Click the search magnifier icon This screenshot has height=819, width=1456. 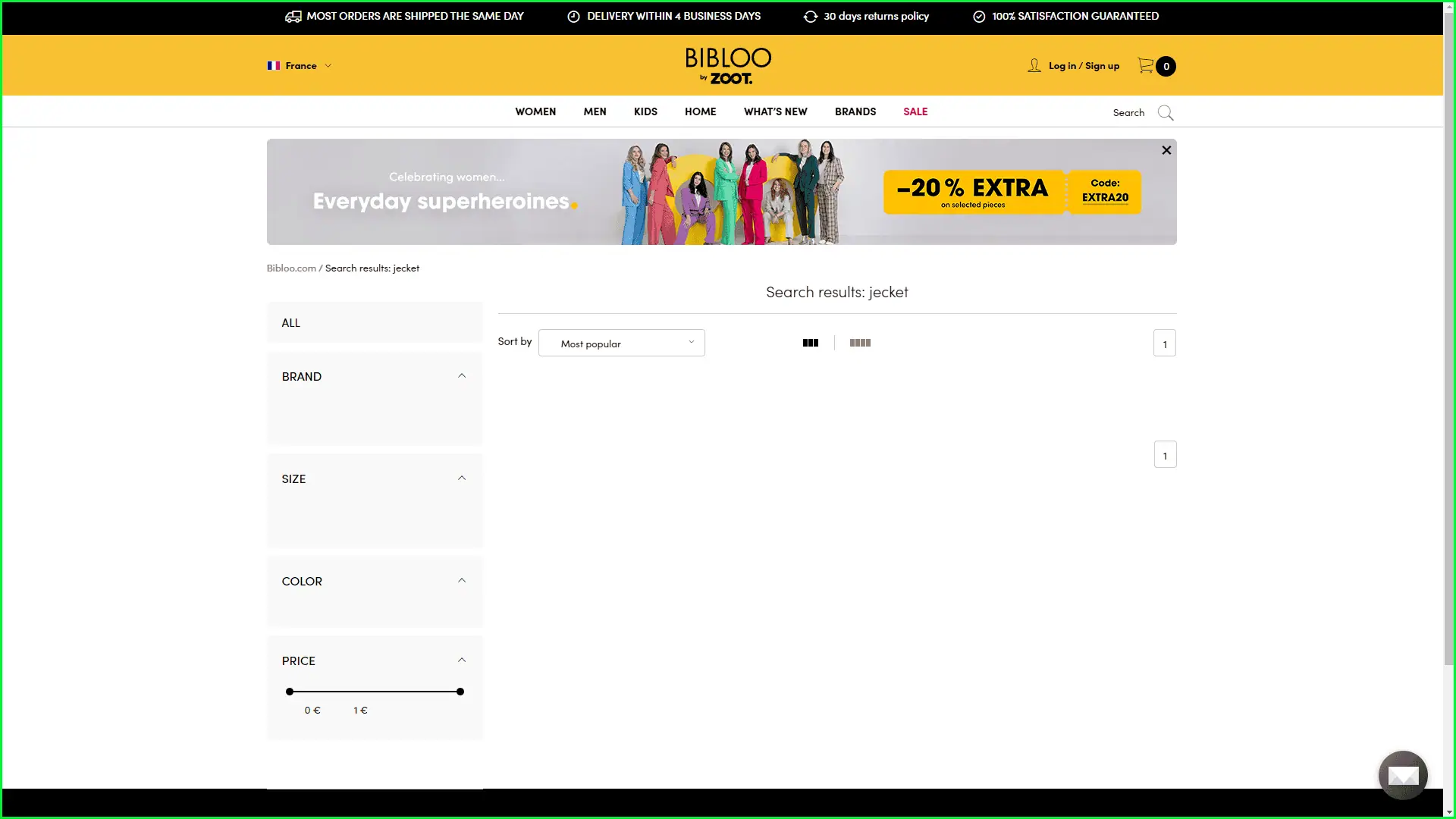click(x=1166, y=113)
